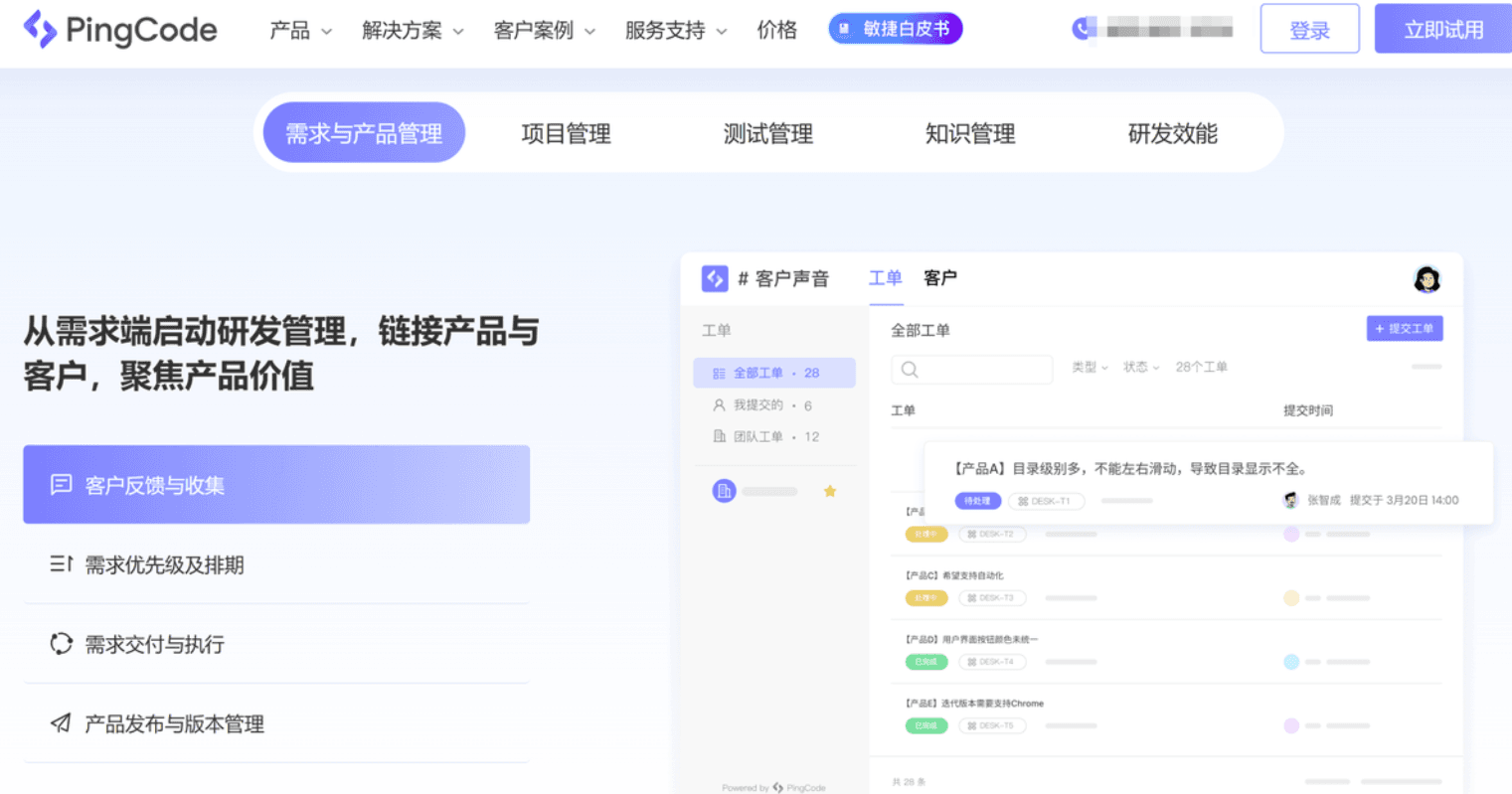Select the 需求优先级及排期 feature
This screenshot has width=1512, height=794.
276,564
